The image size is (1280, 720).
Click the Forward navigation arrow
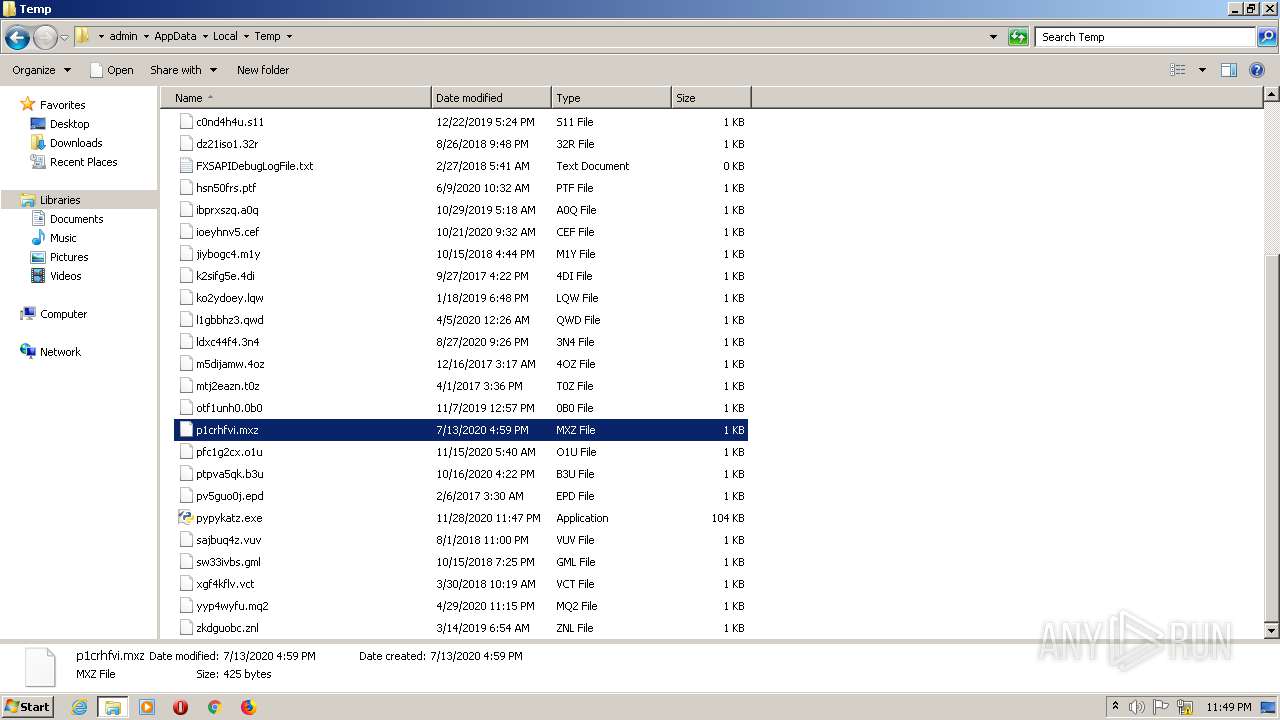(x=45, y=37)
